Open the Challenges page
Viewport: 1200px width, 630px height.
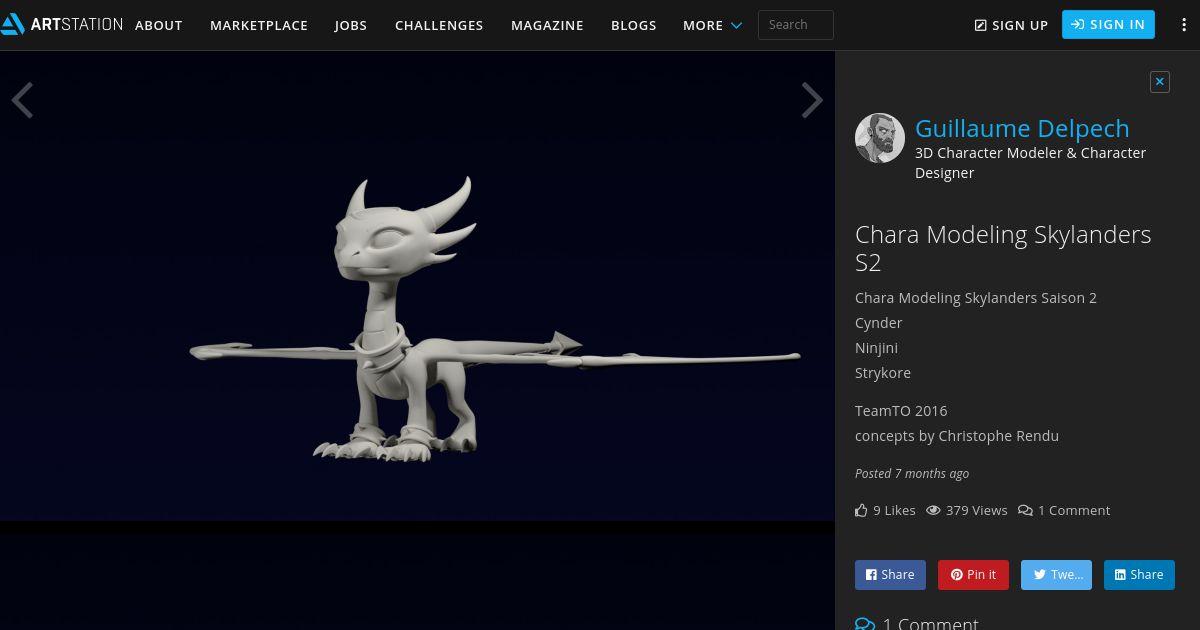coord(439,25)
